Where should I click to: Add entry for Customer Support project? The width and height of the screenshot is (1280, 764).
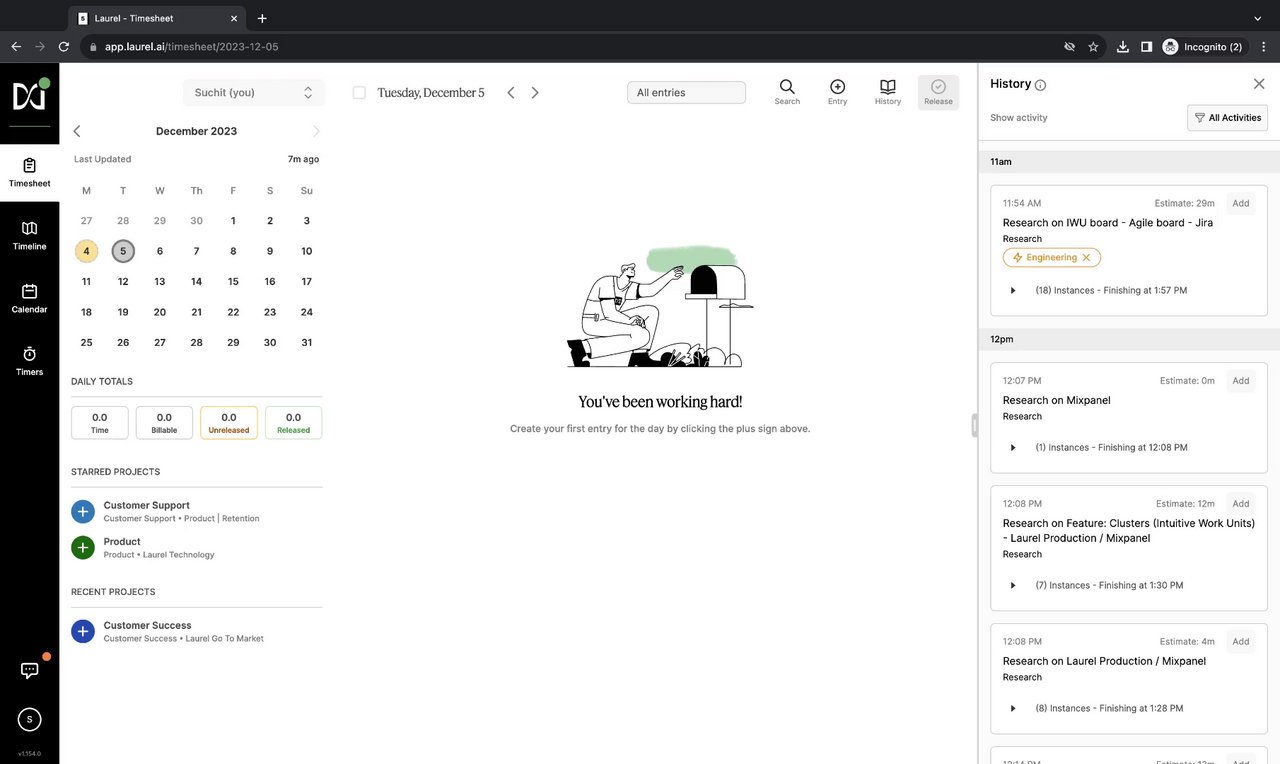tap(83, 511)
